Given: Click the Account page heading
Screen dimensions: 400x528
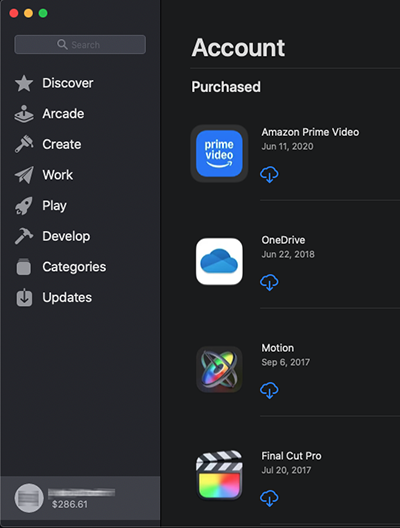Looking at the screenshot, I should pos(238,47).
